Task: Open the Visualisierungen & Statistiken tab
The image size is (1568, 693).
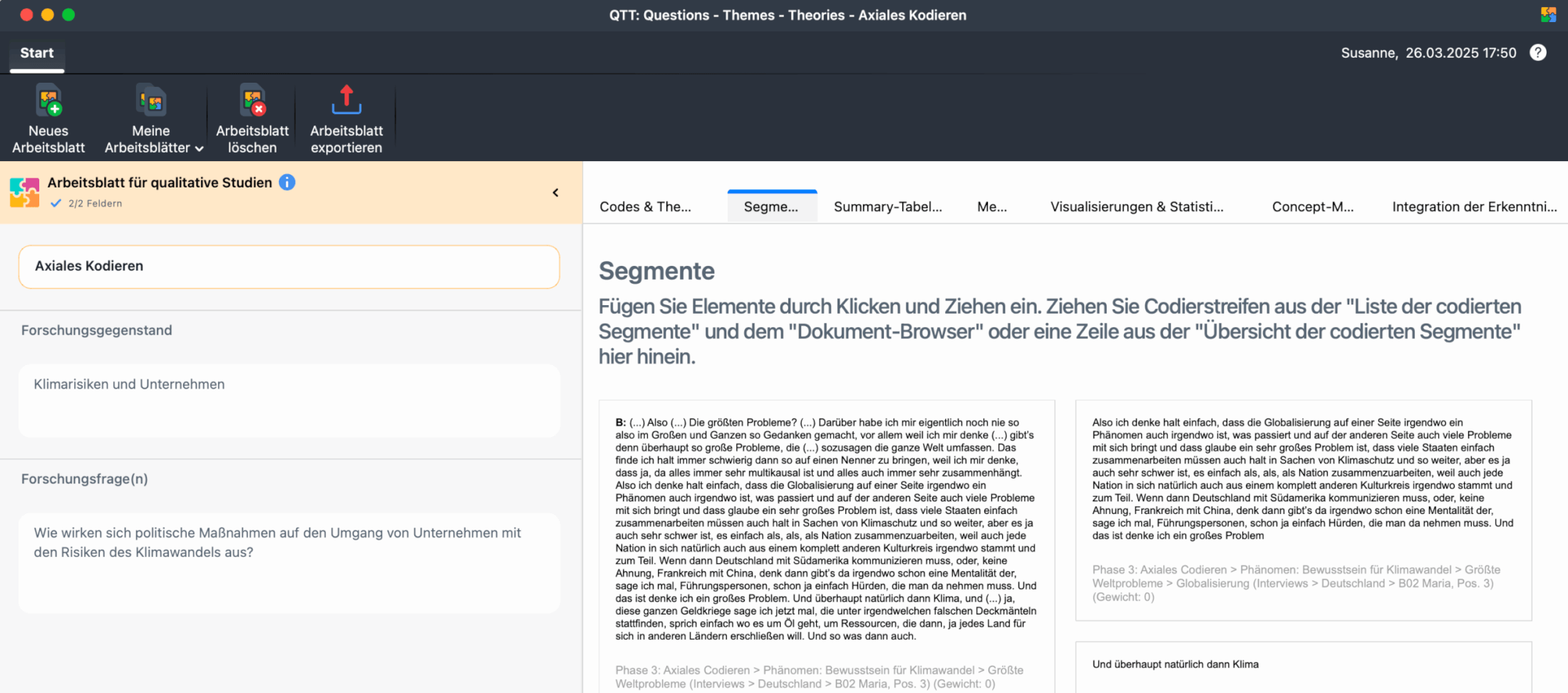Action: [x=1136, y=207]
